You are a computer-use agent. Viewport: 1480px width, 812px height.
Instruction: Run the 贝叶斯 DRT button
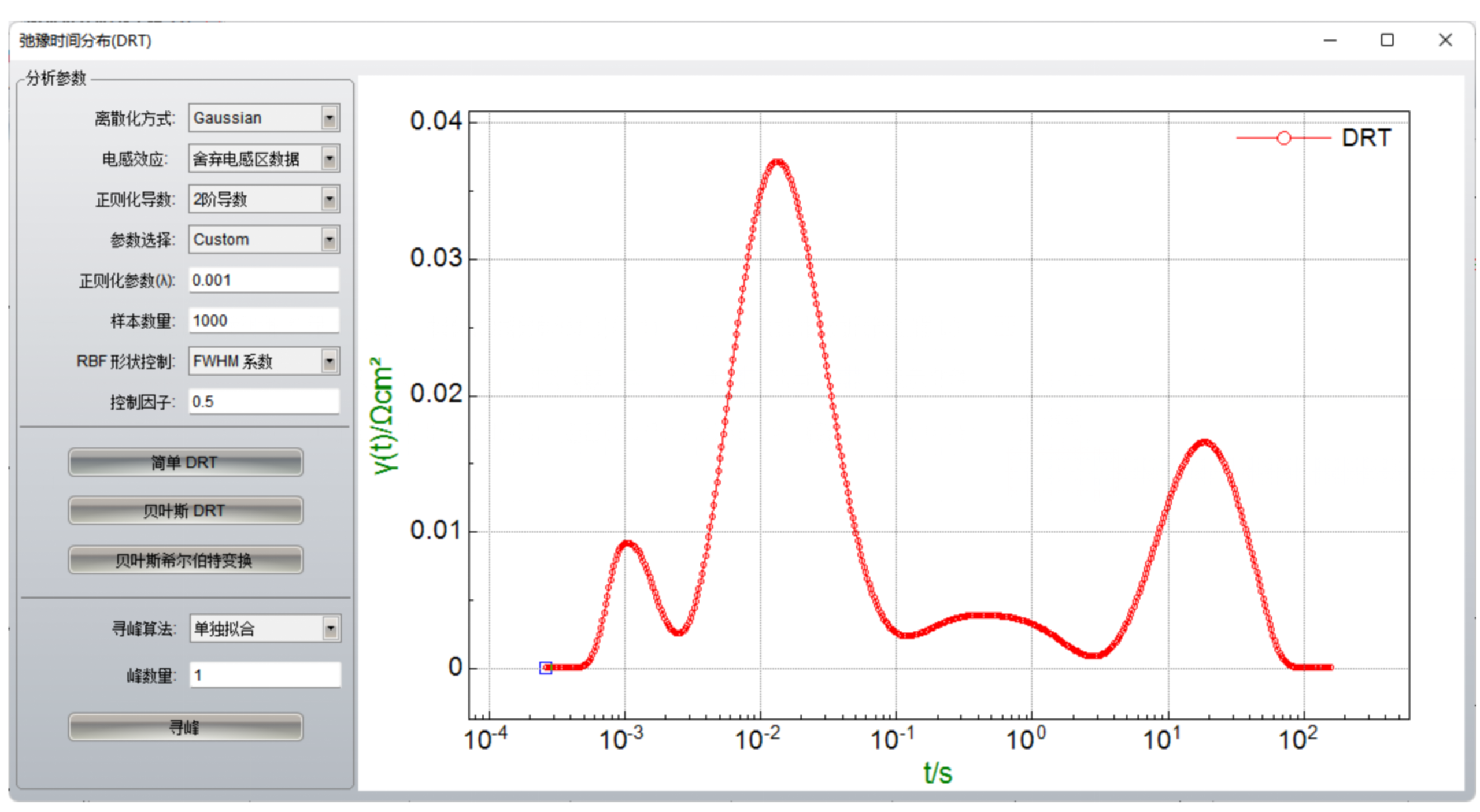pos(185,511)
